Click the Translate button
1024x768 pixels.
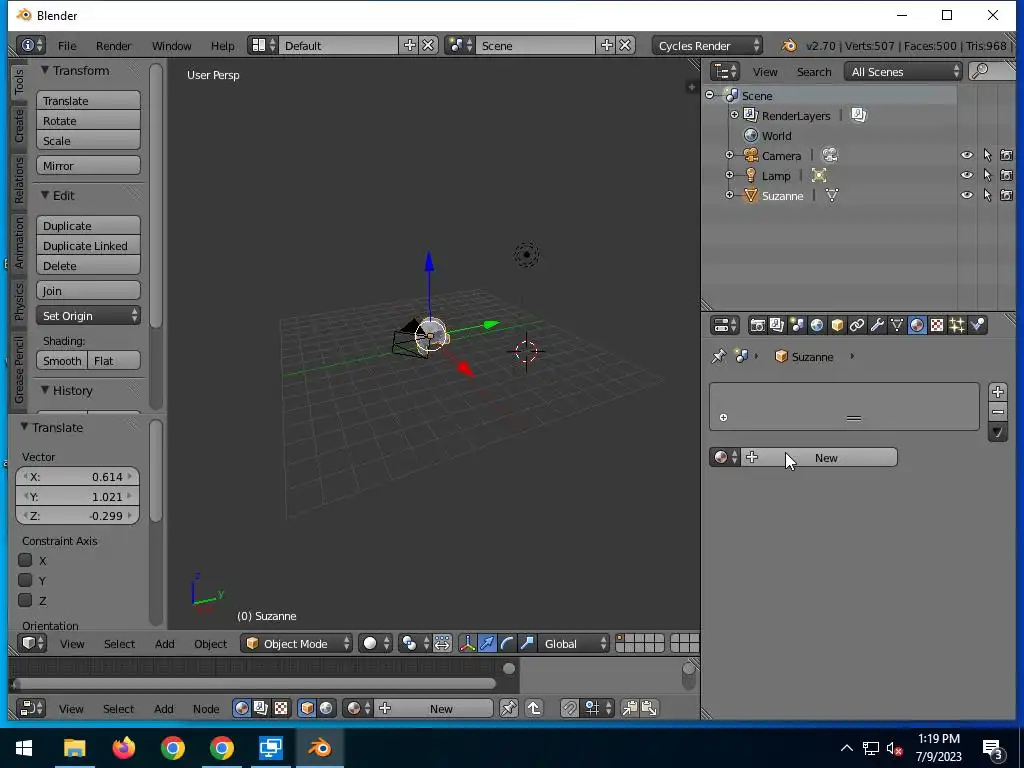point(88,101)
